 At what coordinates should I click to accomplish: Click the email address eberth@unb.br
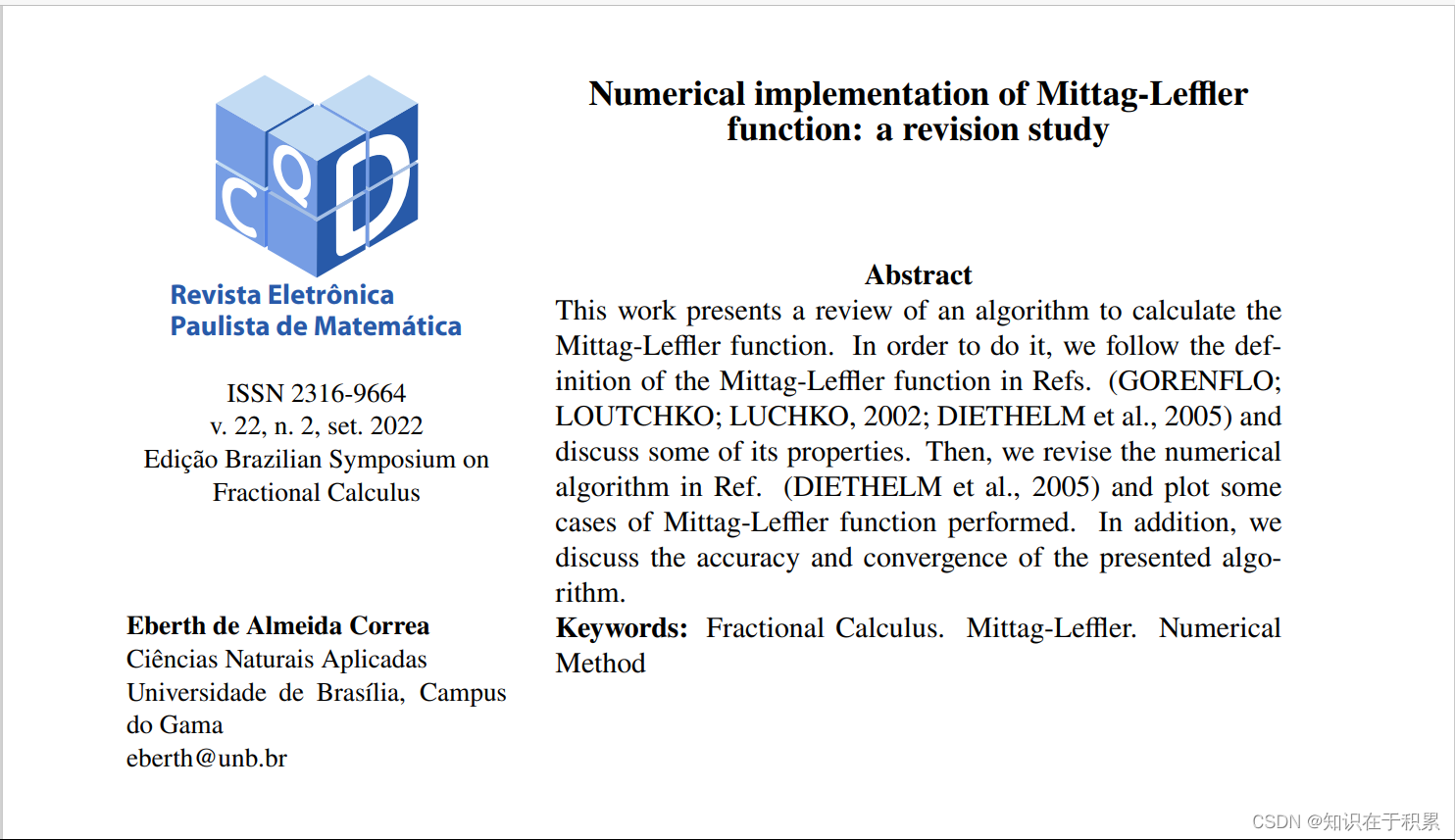pos(207,758)
